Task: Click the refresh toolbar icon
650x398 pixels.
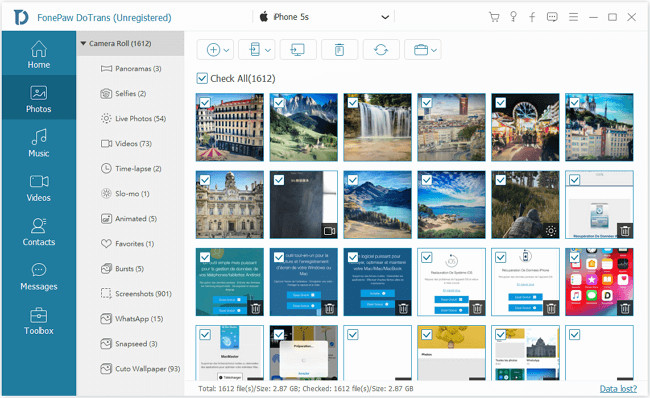Action: pyautogui.click(x=381, y=50)
